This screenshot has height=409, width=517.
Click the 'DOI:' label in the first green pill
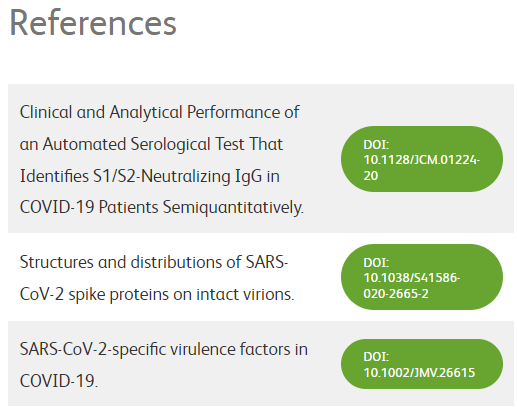tap(376, 145)
